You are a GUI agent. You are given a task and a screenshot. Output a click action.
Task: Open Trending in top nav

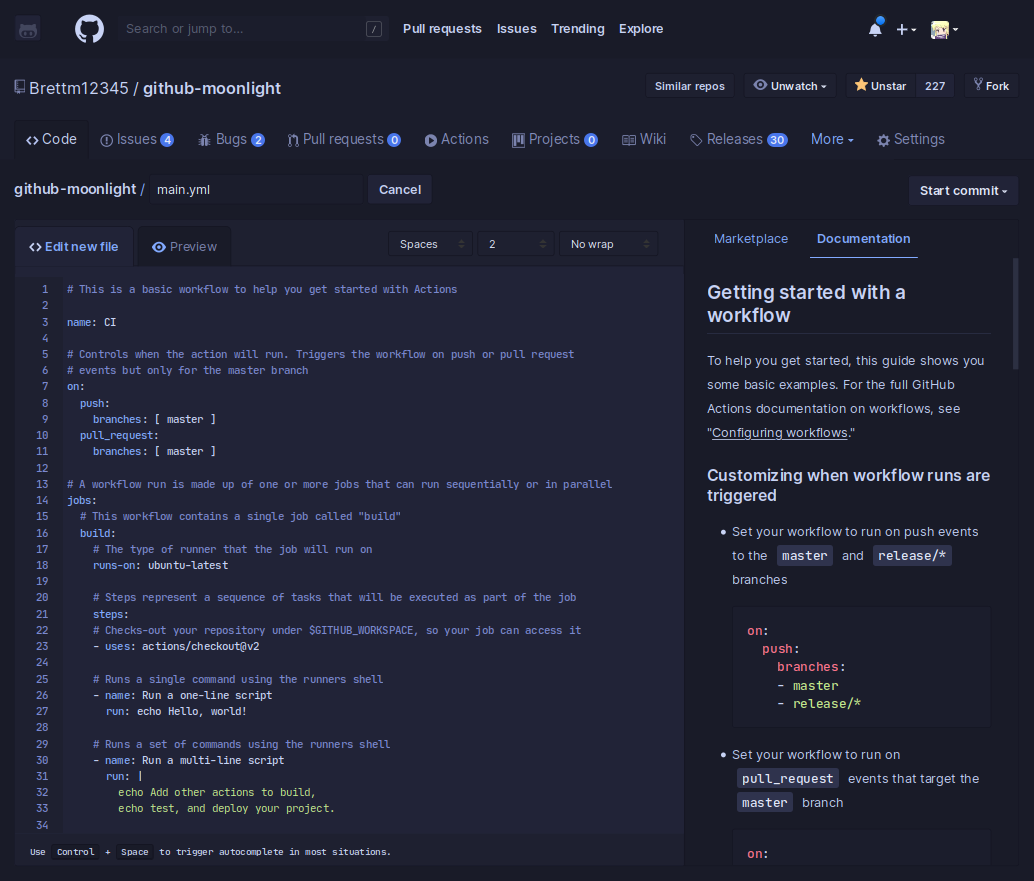(x=578, y=29)
